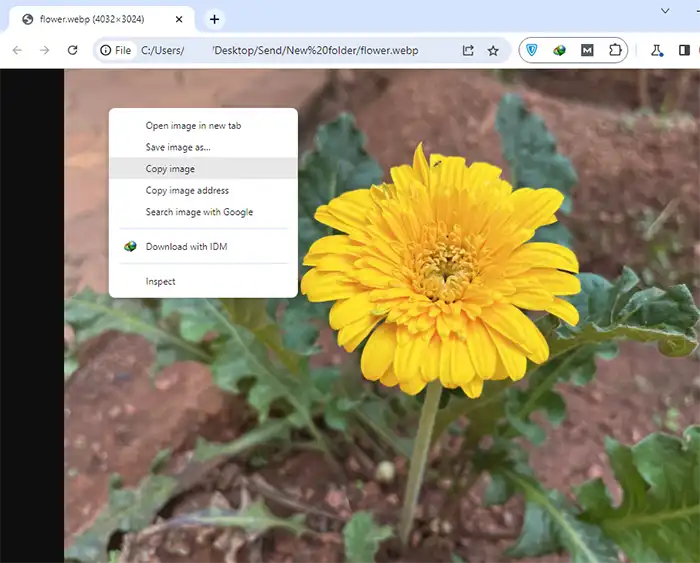Go back using the back arrow
Image resolution: width=700 pixels, height=563 pixels.
17,50
